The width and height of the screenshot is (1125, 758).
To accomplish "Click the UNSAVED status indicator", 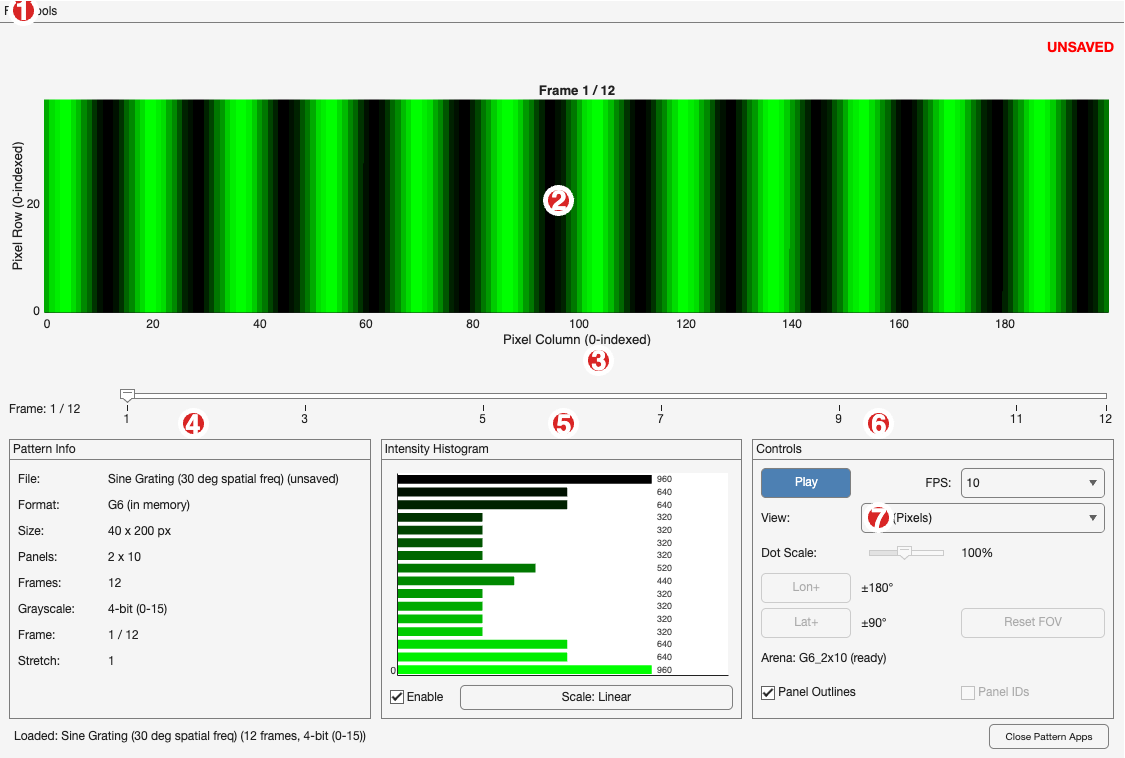I will [x=1080, y=47].
